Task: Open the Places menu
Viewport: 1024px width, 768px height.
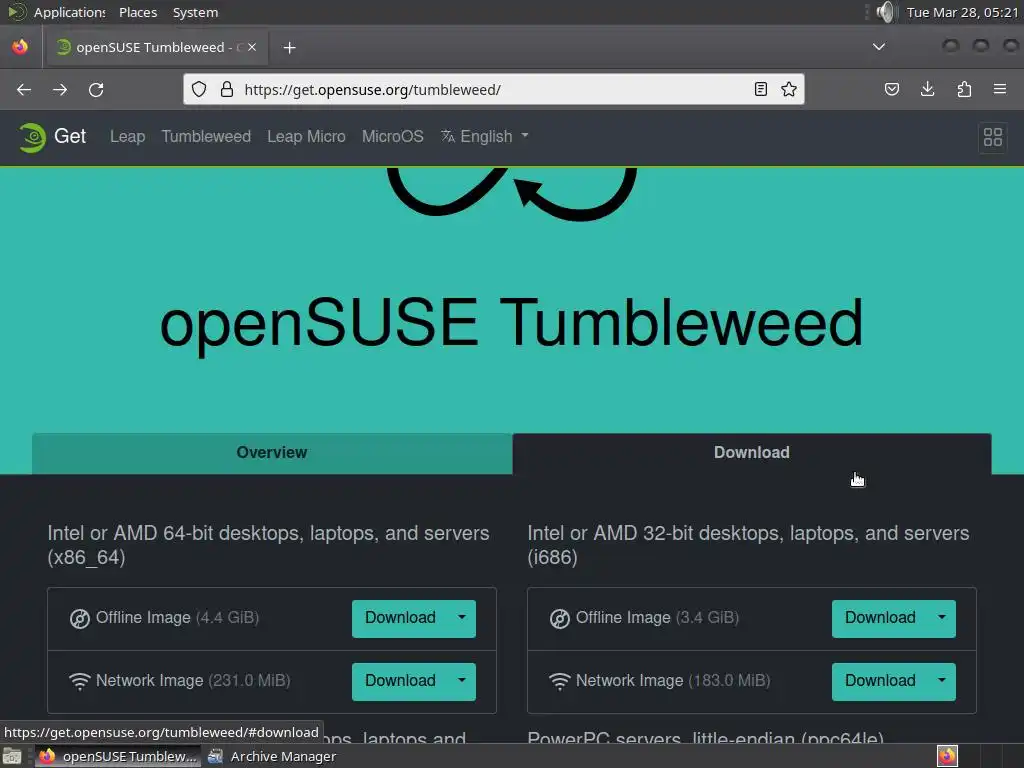Action: click(138, 12)
